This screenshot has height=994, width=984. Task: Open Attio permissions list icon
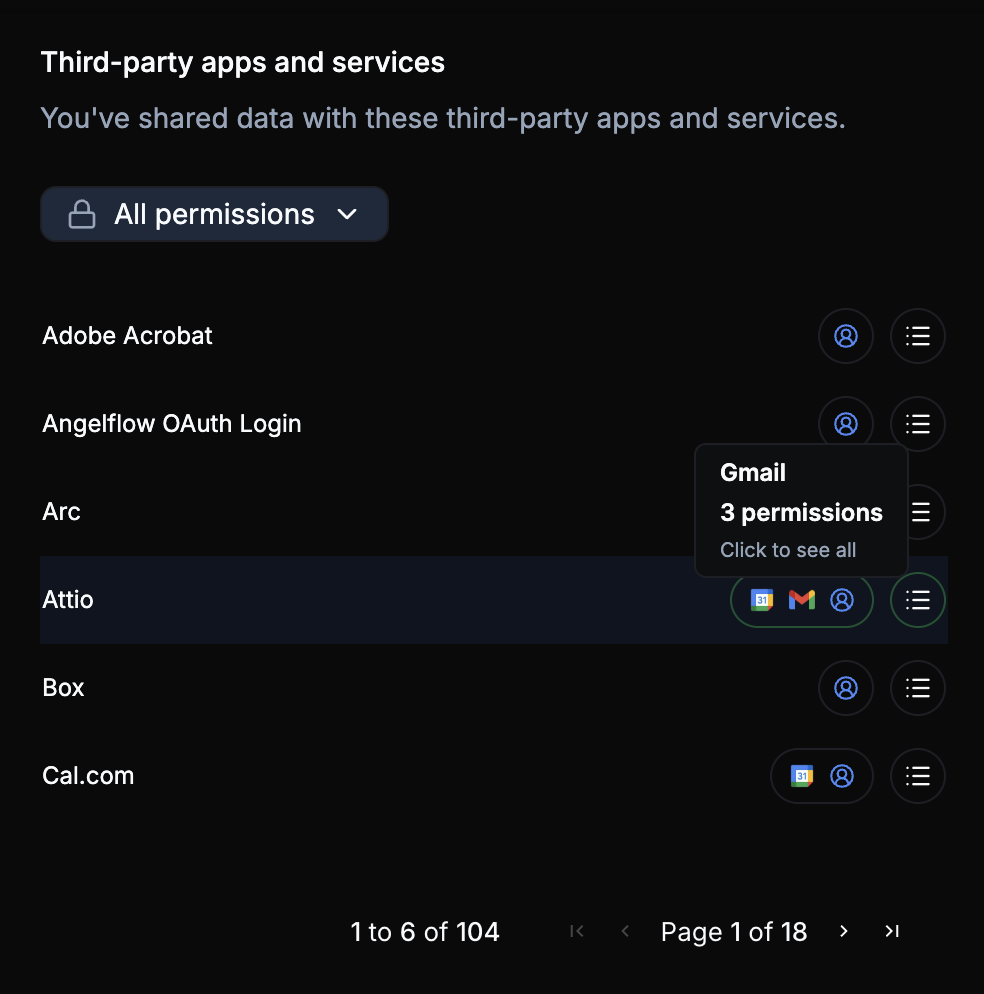pos(918,600)
